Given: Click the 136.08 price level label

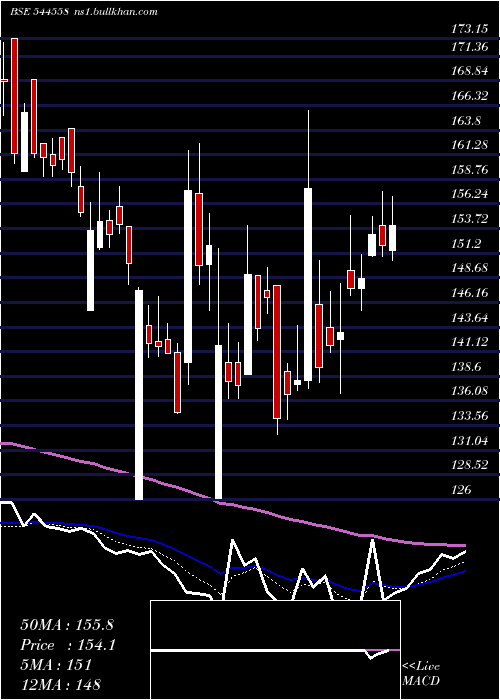Looking at the screenshot, I should click(x=469, y=392).
